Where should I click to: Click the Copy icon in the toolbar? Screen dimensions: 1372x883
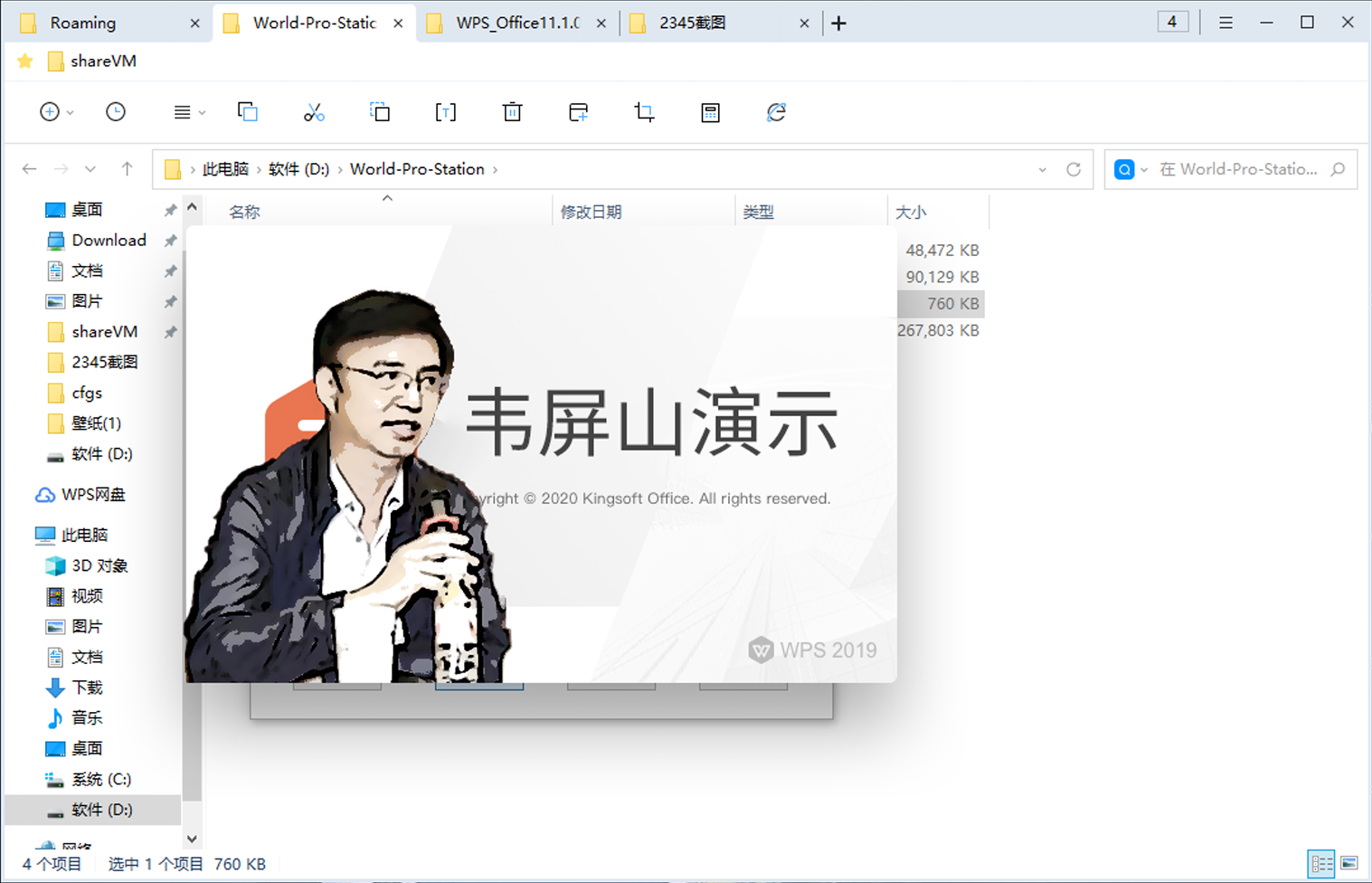248,111
